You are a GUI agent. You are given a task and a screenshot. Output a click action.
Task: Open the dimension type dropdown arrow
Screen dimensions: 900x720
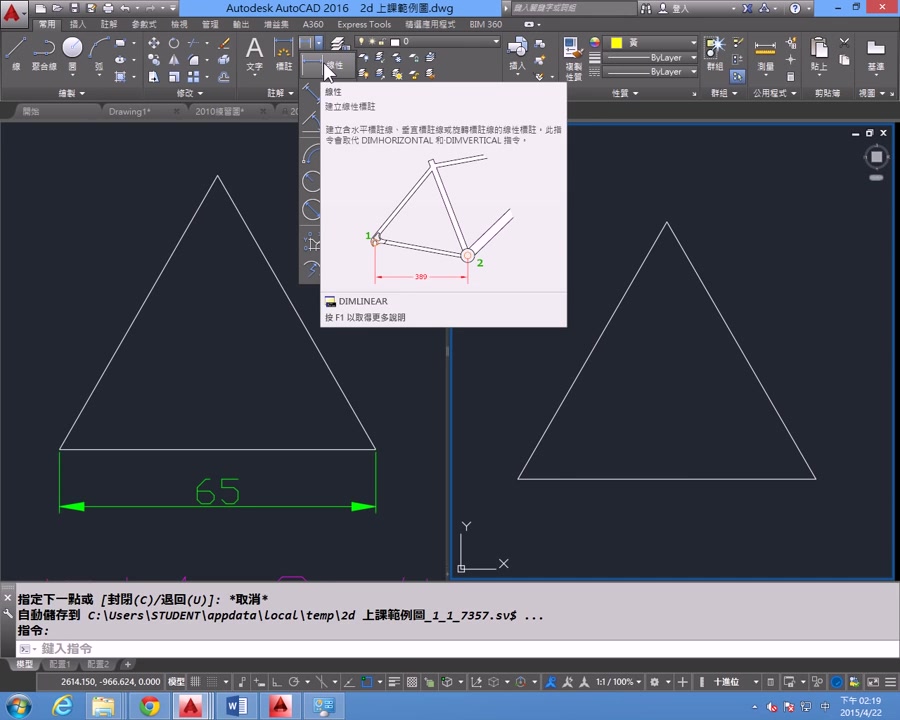click(319, 42)
